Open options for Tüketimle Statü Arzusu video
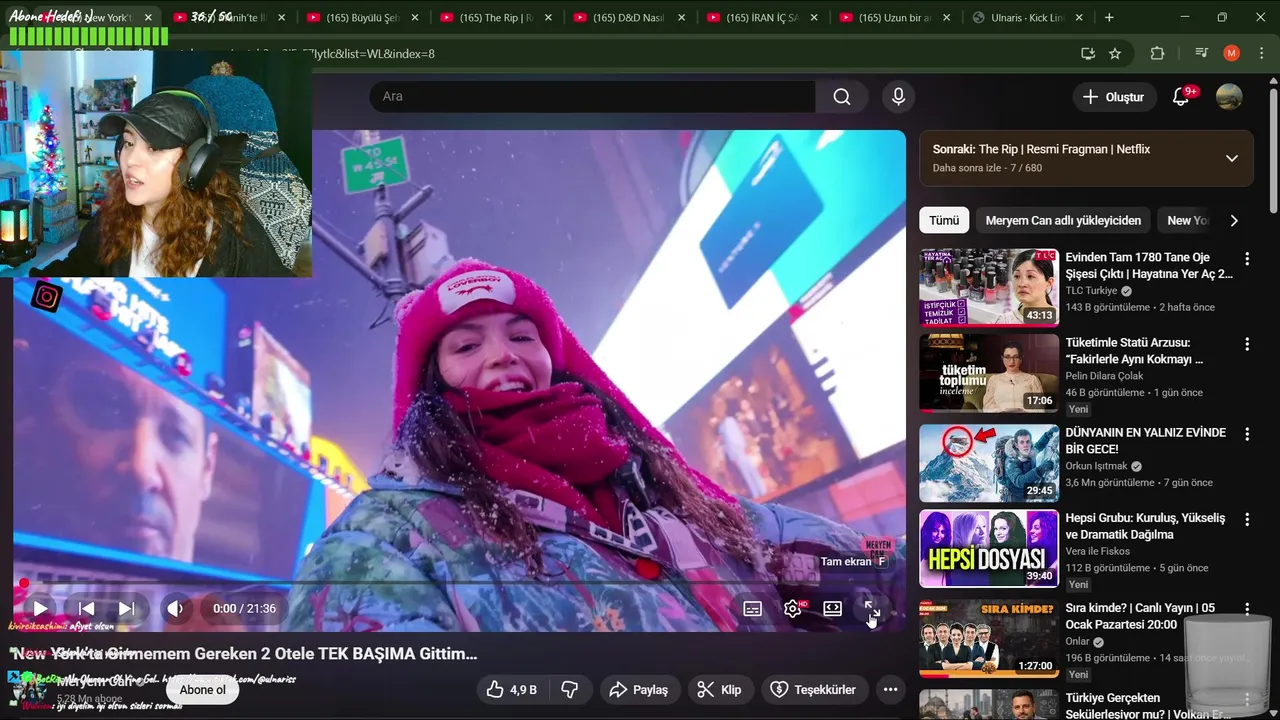Image resolution: width=1280 pixels, height=720 pixels. 1247,344
